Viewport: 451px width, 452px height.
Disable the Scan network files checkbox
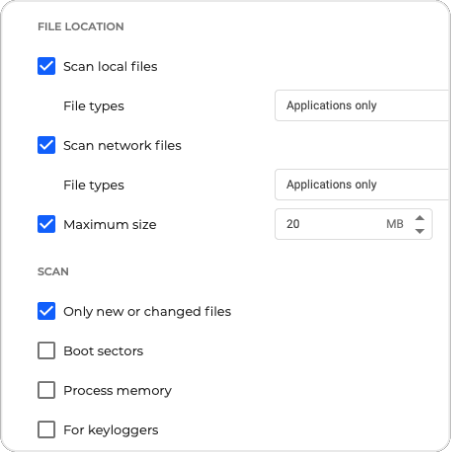coord(46,145)
